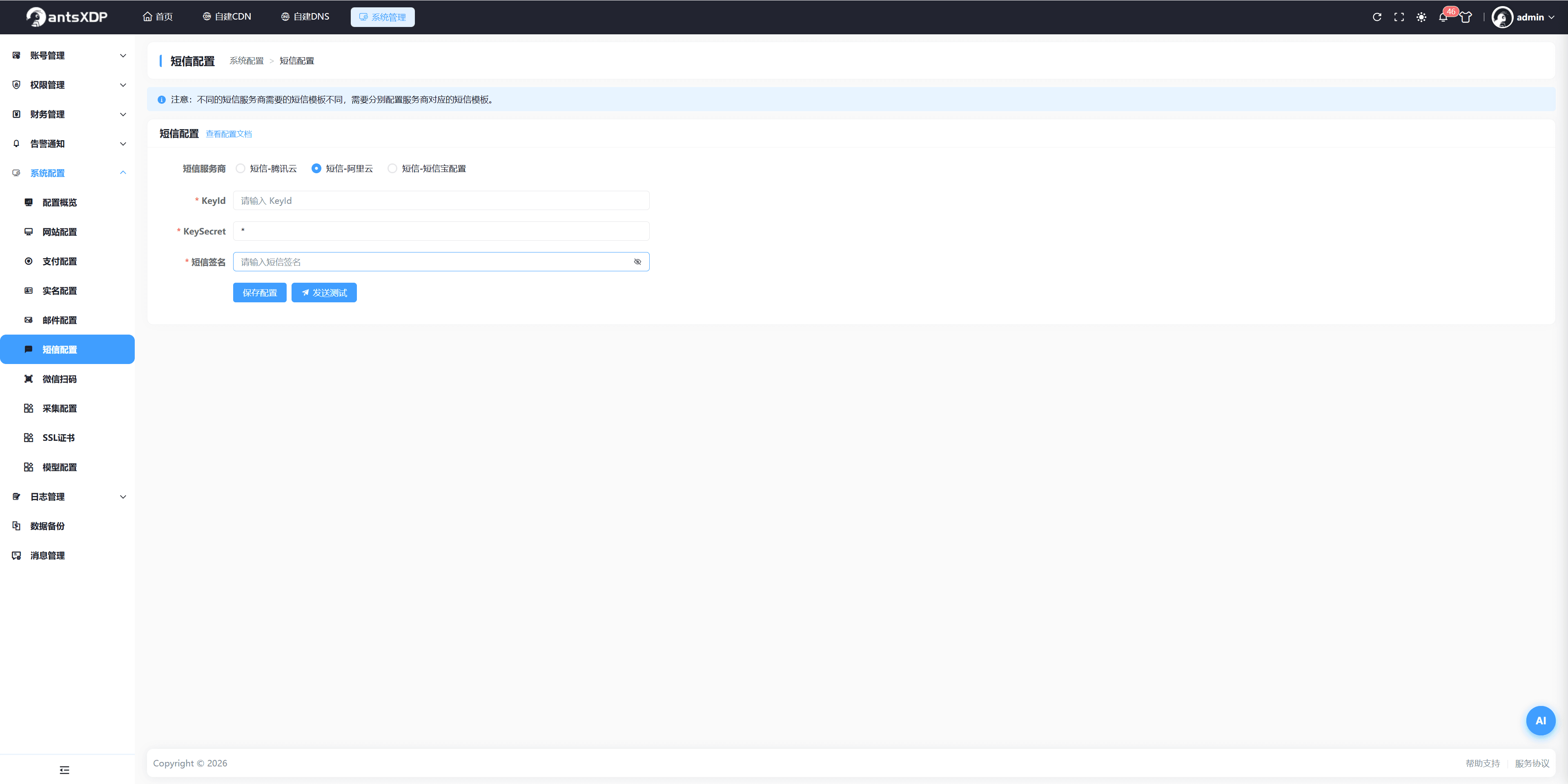Click the antsXDP logo
Viewport: 1568px width, 784px height.
coord(67,17)
